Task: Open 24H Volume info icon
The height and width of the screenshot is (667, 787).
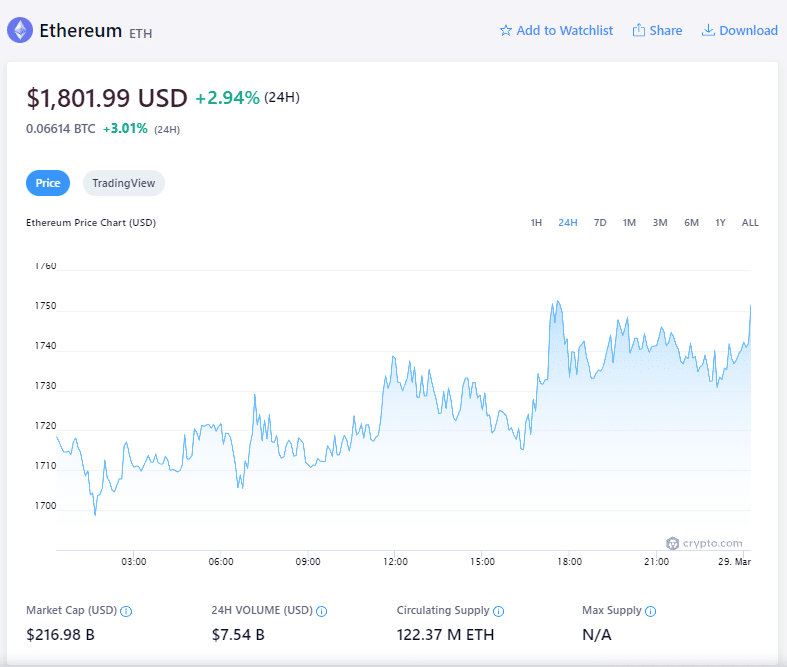Action: pyautogui.click(x=322, y=611)
